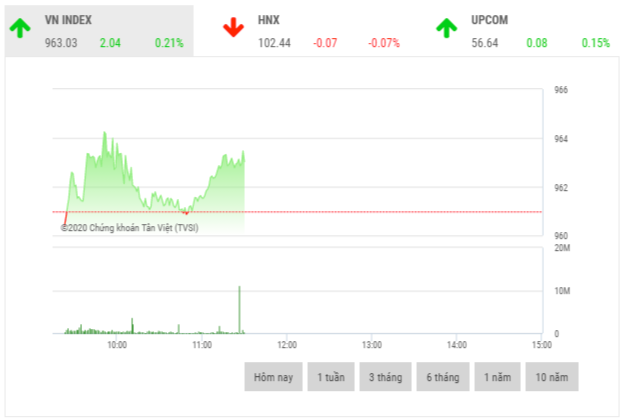Click the 12:00 label on time axis
Image resolution: width=625 pixels, height=420 pixels.
point(286,345)
